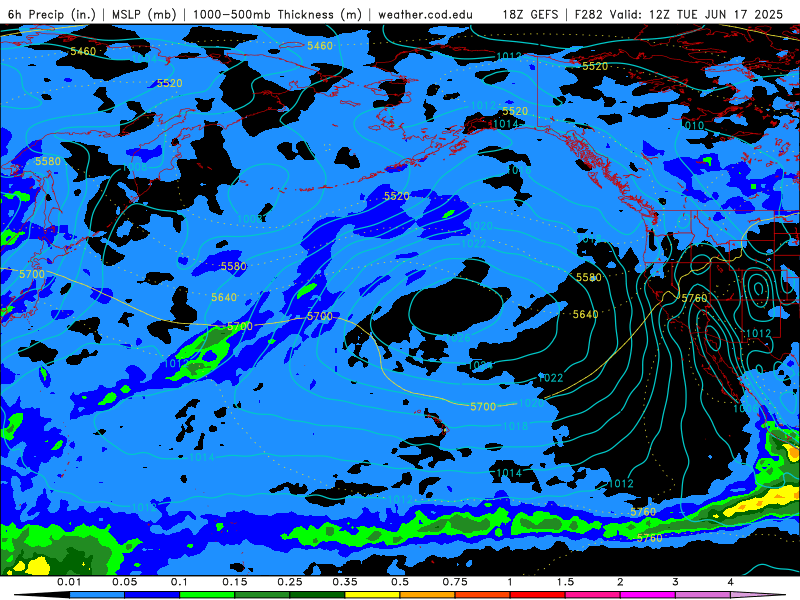Pick the magenta 2–3 legend swatch
The height and width of the screenshot is (600, 800).
coord(648,595)
